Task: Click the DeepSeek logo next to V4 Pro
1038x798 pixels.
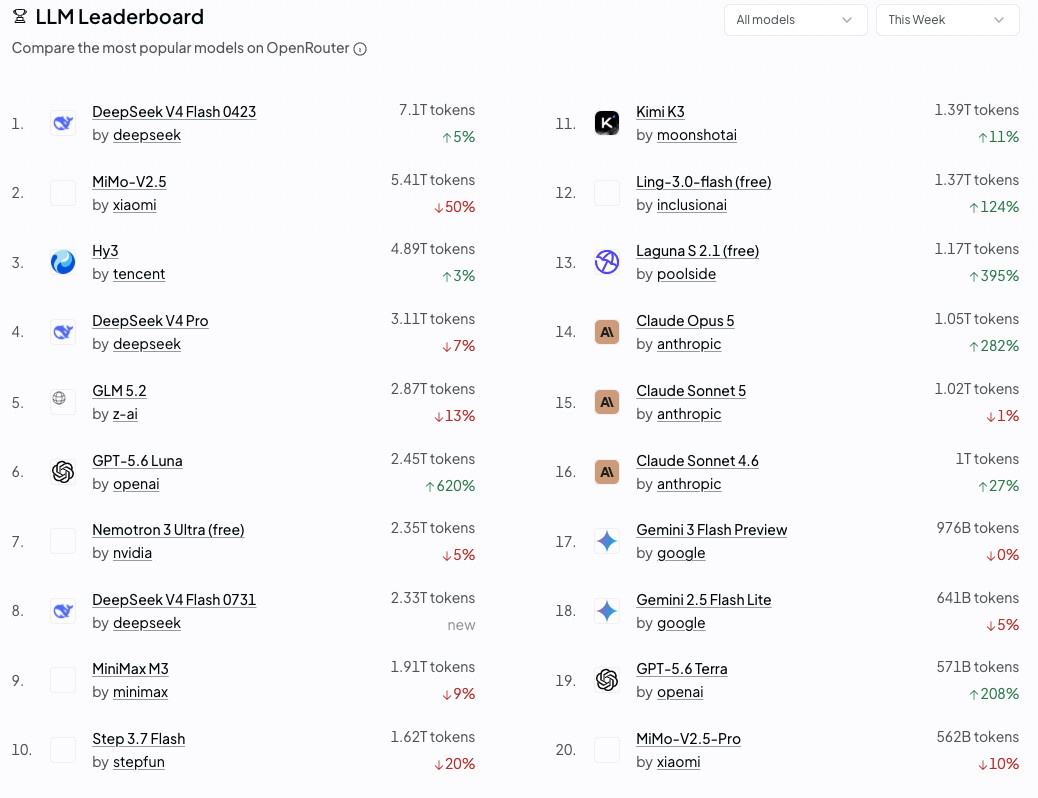Action: tap(63, 332)
